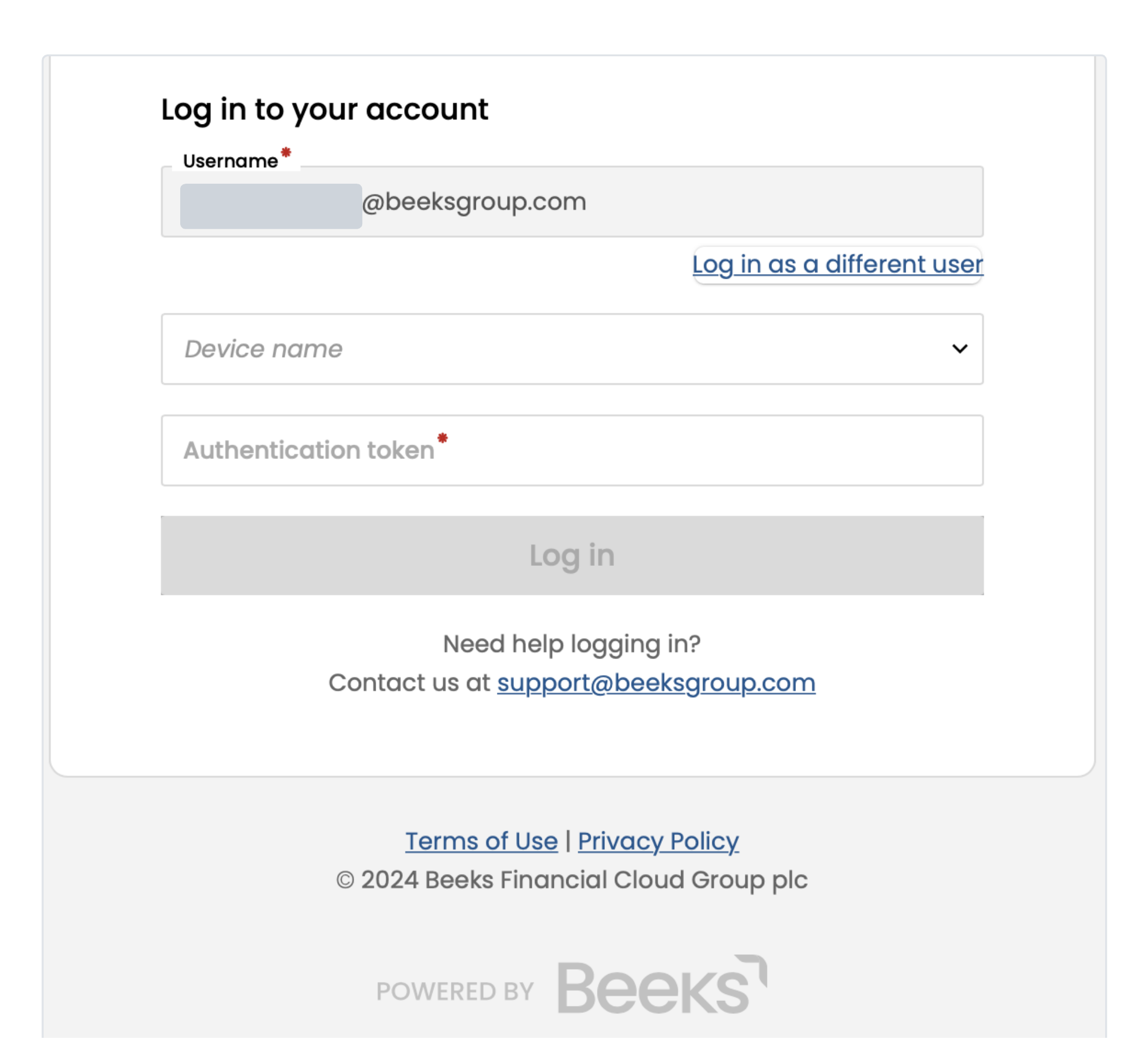Screen dimensions: 1137x1064
Task: Click the empty area of the Username field
Action: [783, 202]
